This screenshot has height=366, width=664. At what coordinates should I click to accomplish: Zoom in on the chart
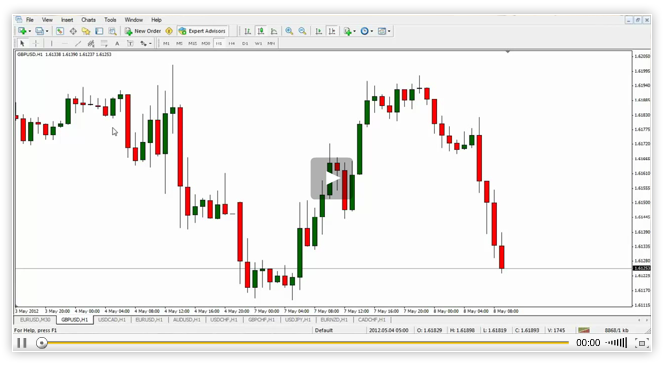[289, 31]
